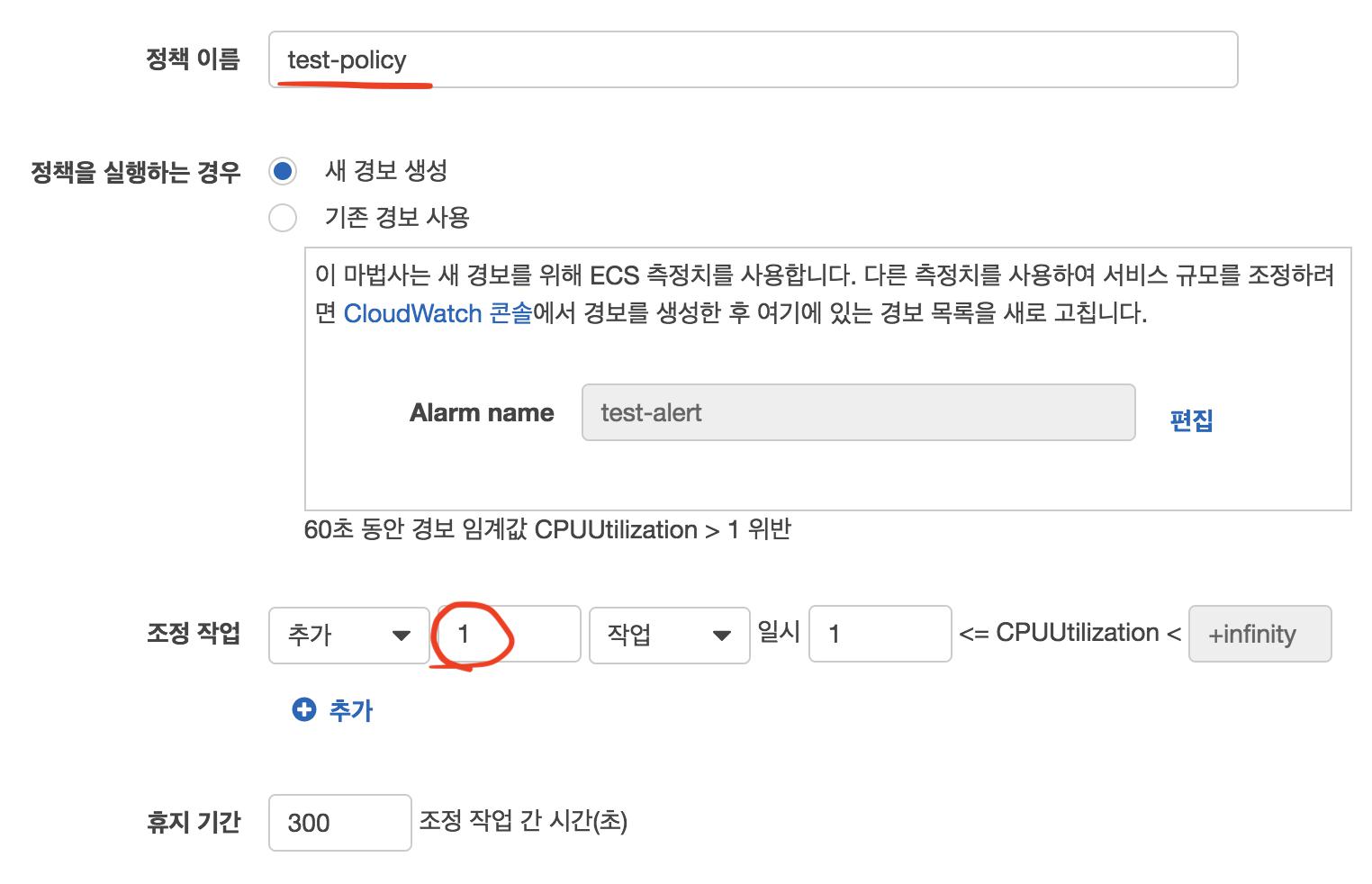
Task: Click the 기존 경보 사용 label text
Action: click(396, 218)
